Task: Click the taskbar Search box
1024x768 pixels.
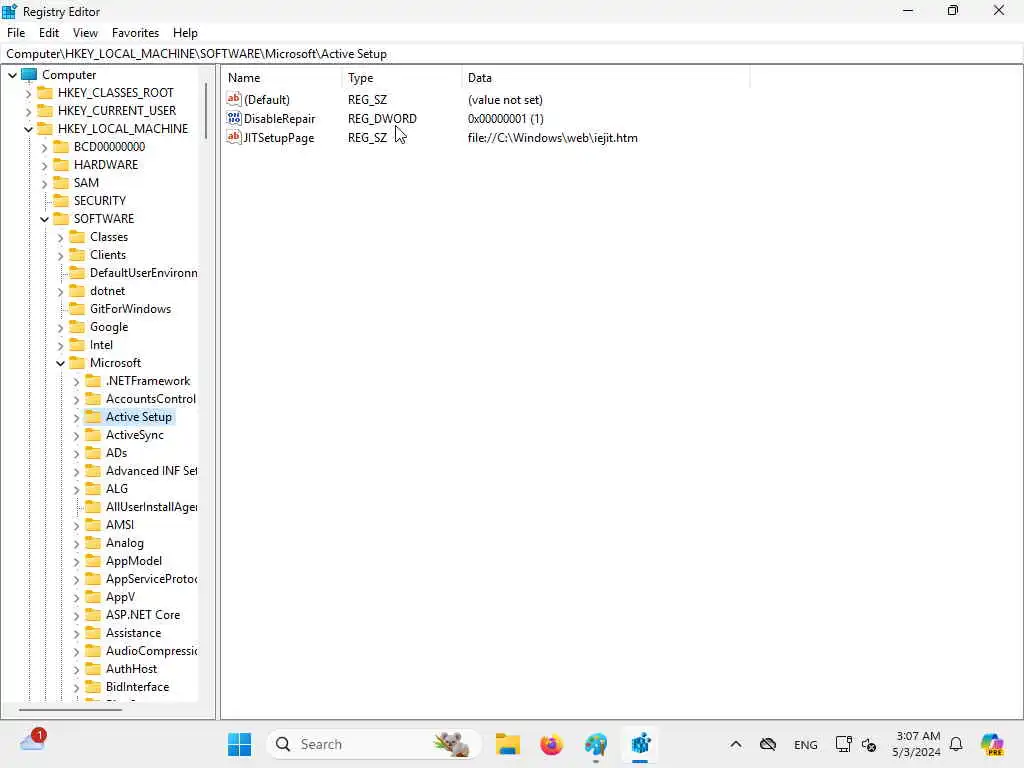Action: pyautogui.click(x=374, y=744)
